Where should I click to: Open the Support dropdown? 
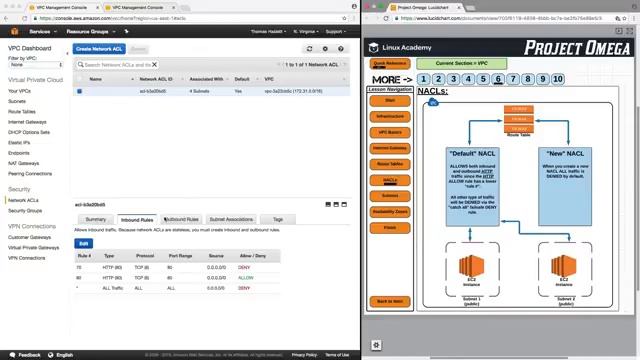(336, 31)
